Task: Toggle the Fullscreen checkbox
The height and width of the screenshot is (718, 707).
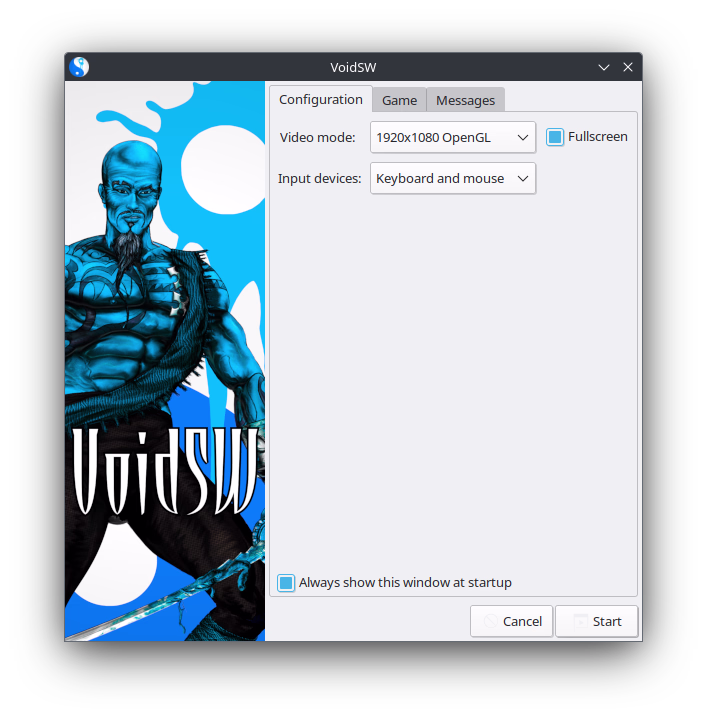Action: click(x=555, y=137)
